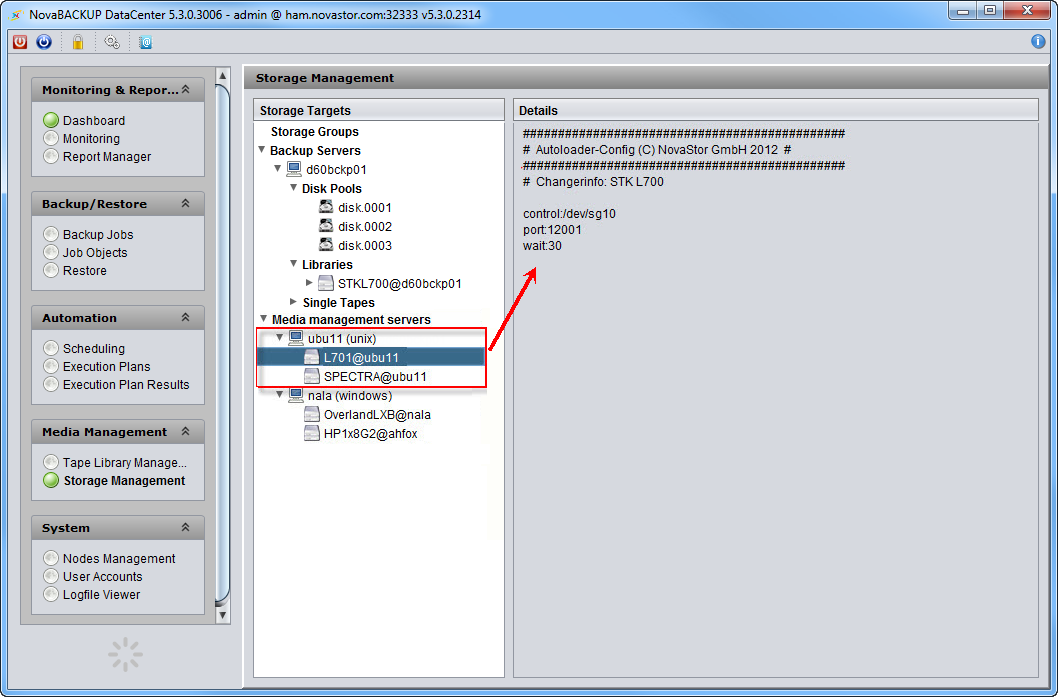This screenshot has height=697, width=1058.
Task: Collapse the Backup Servers tree node
Action: [x=262, y=150]
